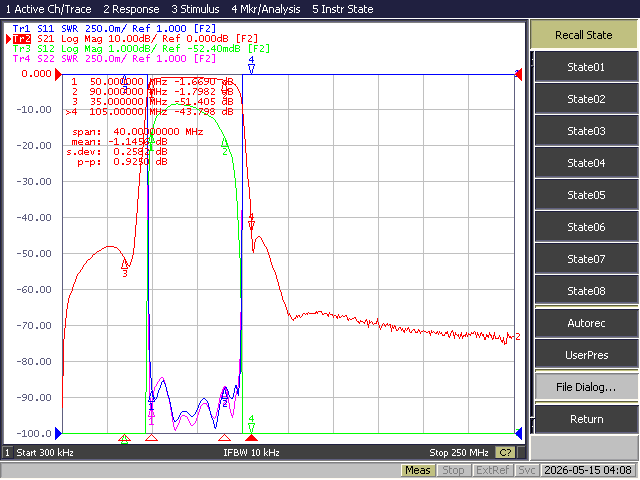Screen dimensions: 640x480
Task: Open the Active Ch/Trace menu
Action: pos(48,9)
